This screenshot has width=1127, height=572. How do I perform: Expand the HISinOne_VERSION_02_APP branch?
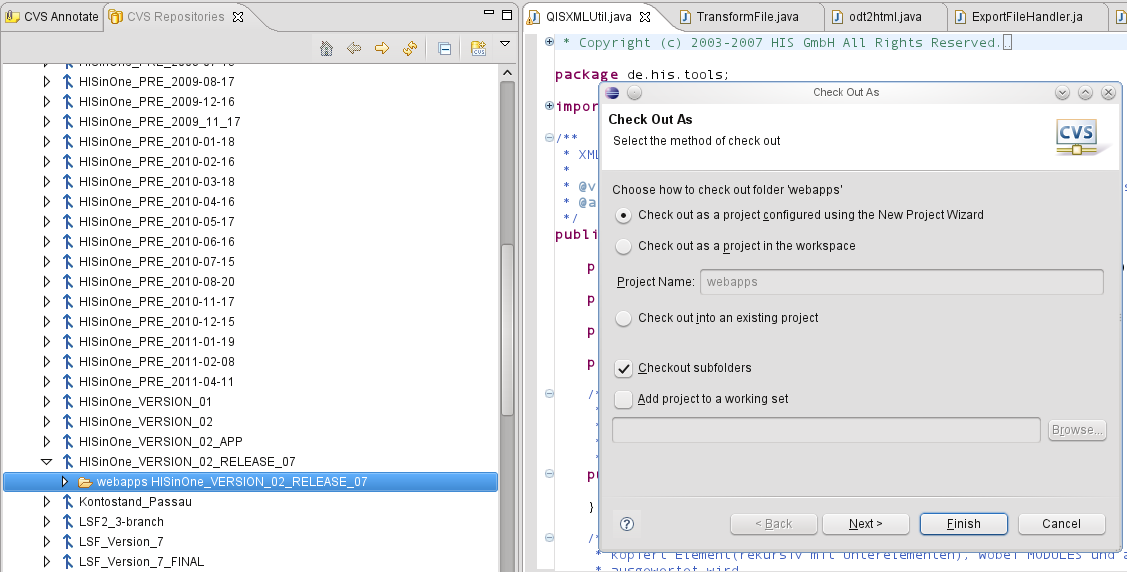click(47, 441)
